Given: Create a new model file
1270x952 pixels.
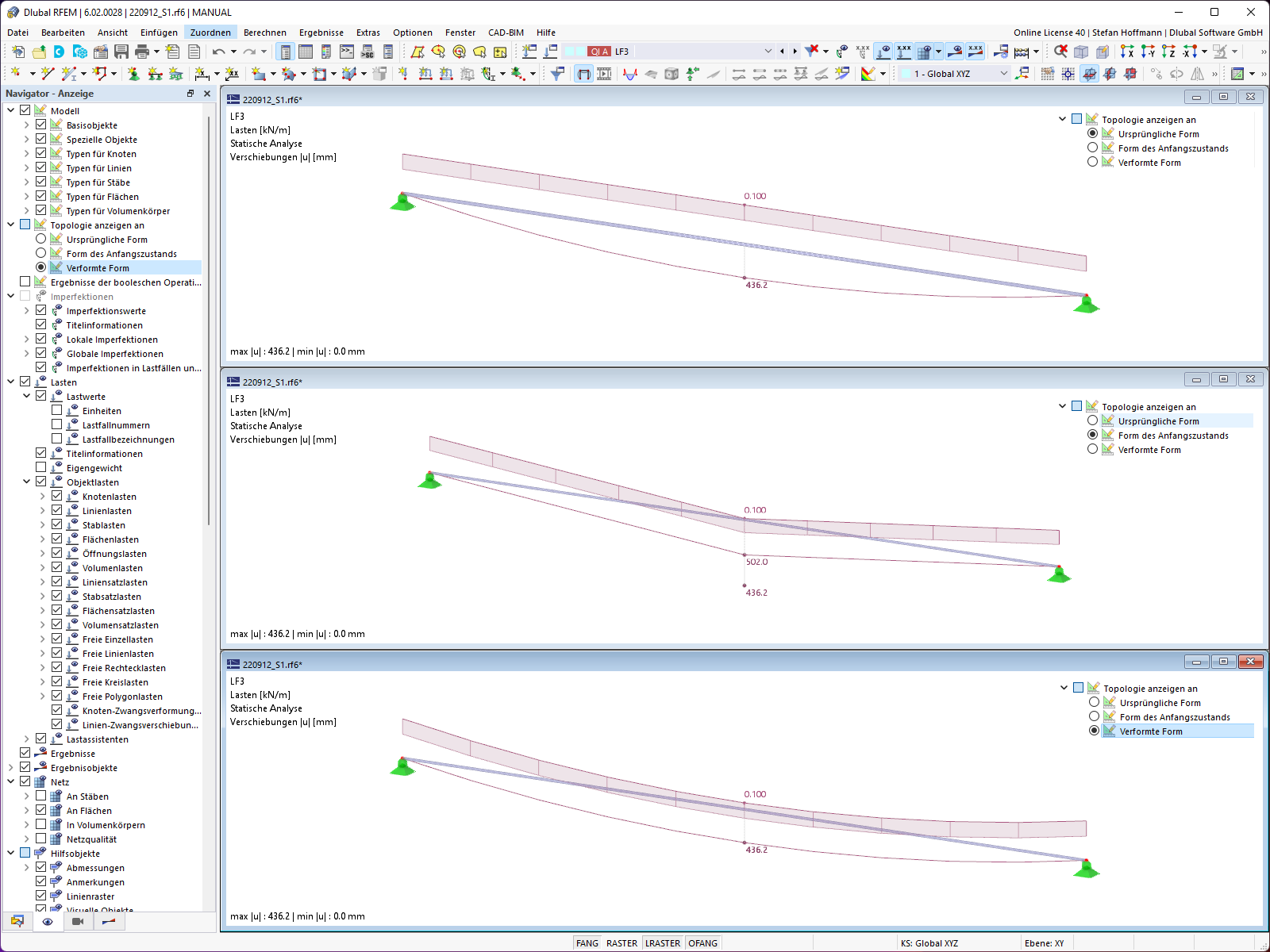Looking at the screenshot, I should [18, 52].
